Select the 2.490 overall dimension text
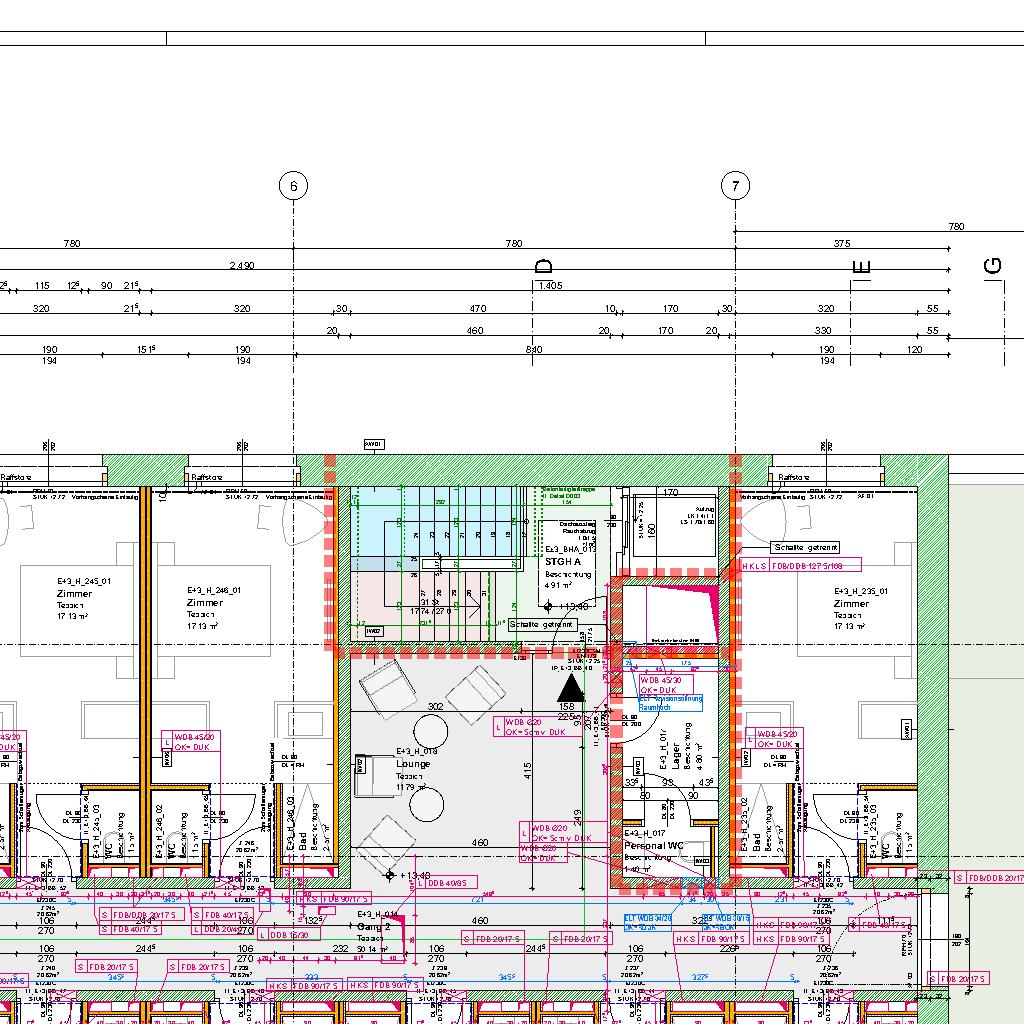 pos(242,266)
